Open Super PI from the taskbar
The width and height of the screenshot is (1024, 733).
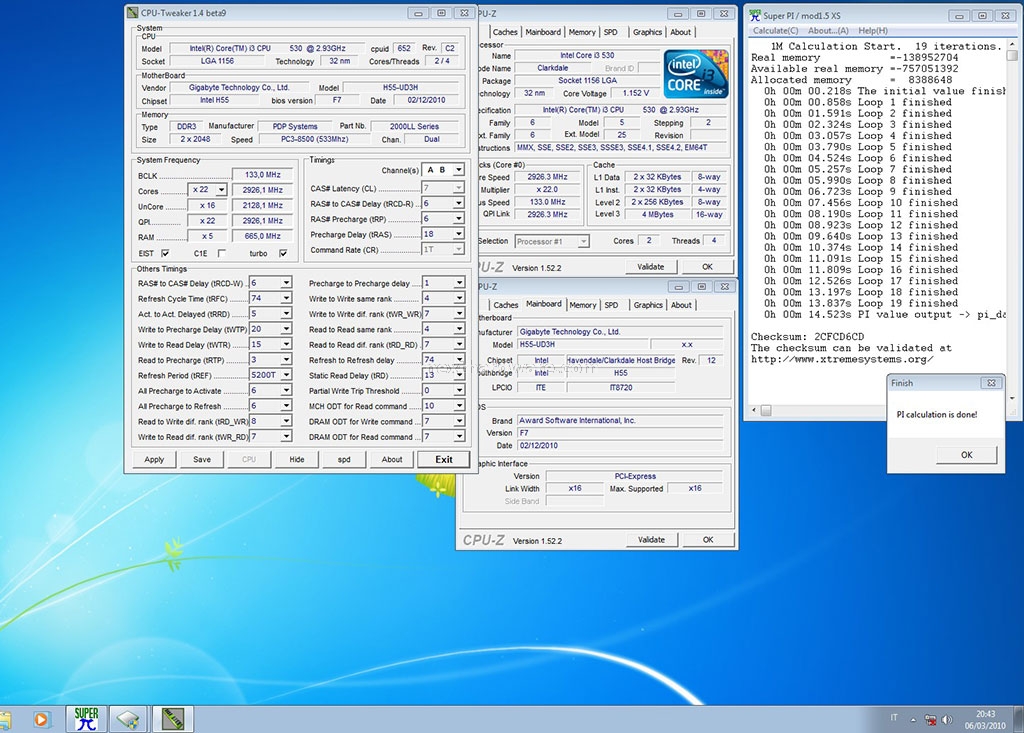pyautogui.click(x=86, y=719)
